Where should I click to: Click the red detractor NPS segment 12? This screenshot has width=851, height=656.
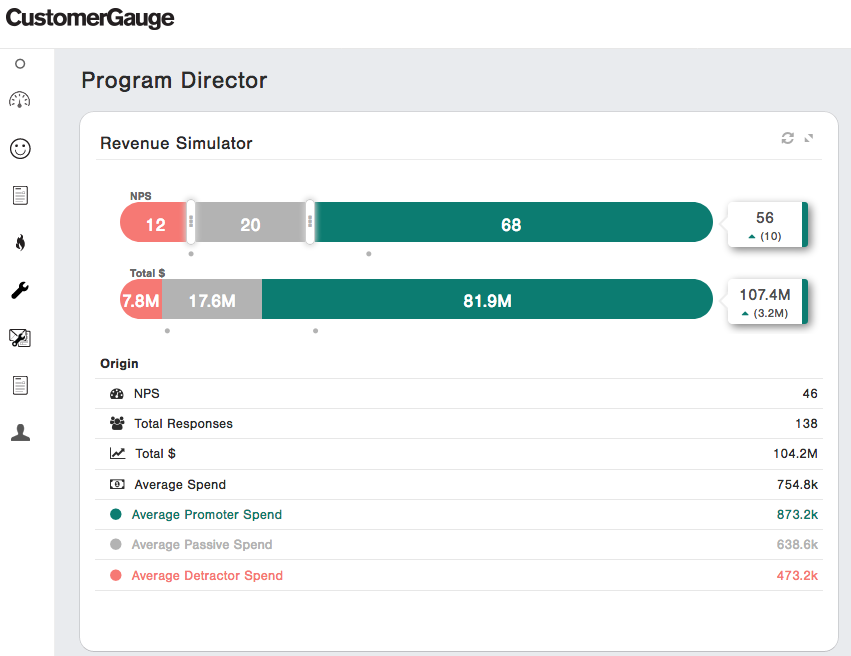[154, 224]
